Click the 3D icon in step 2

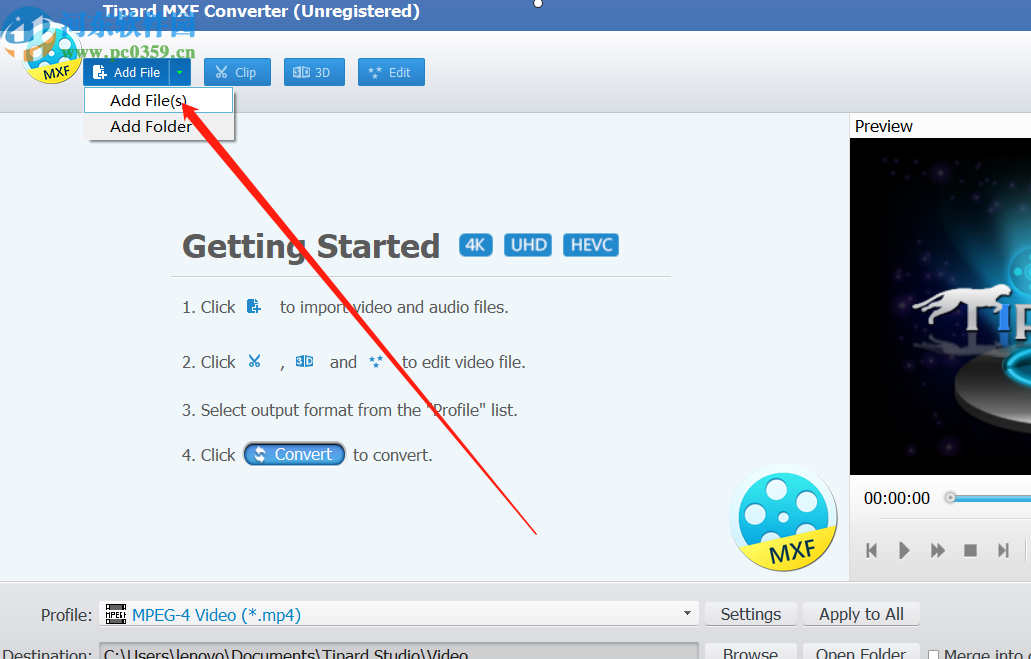pos(304,361)
